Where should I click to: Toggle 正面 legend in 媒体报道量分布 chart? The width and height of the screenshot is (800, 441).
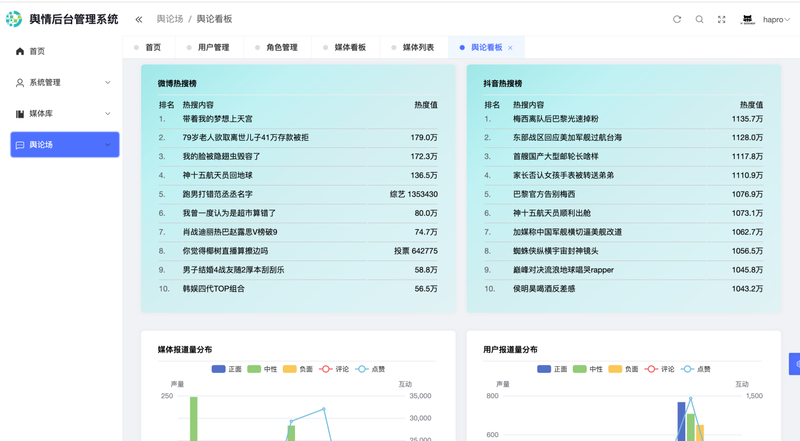227,369
